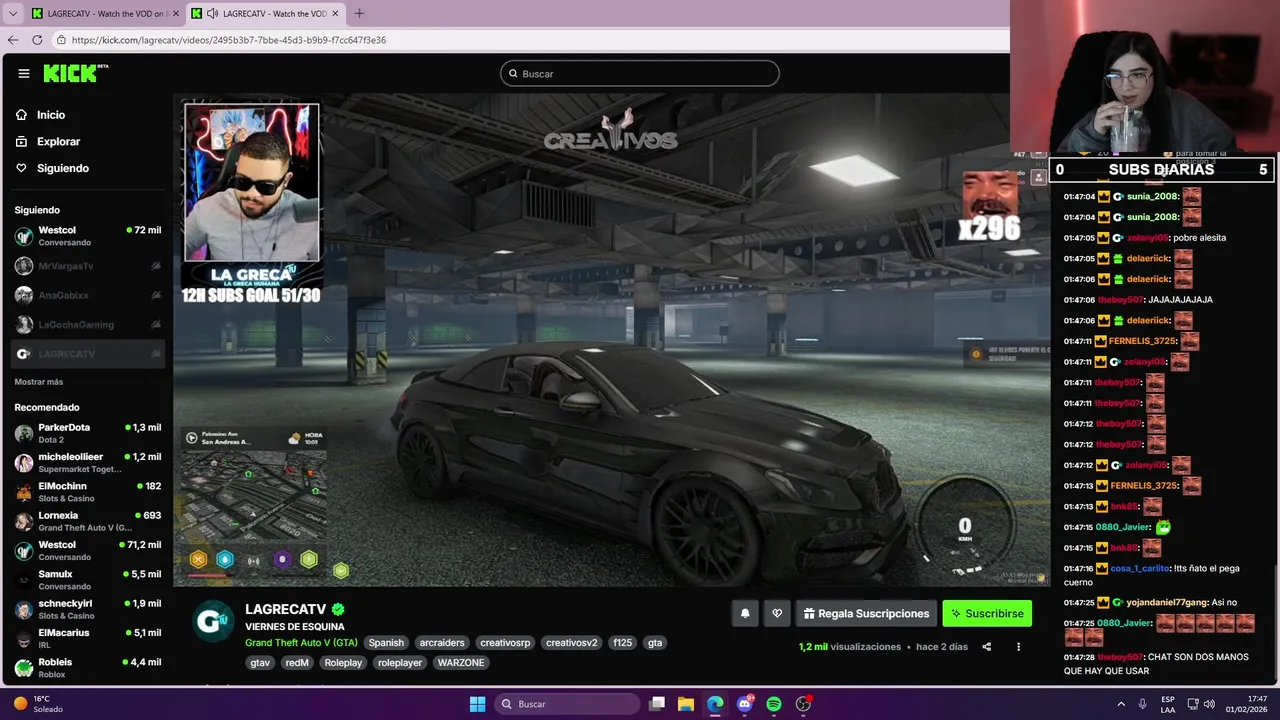Screen dimensions: 1280x720
Task: Open the LAGRECATV channel name link
Action: coord(286,609)
